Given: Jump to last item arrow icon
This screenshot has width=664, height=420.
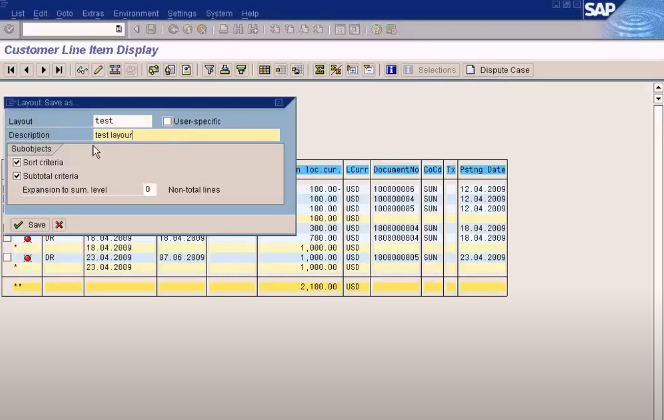Looking at the screenshot, I should click(59, 70).
